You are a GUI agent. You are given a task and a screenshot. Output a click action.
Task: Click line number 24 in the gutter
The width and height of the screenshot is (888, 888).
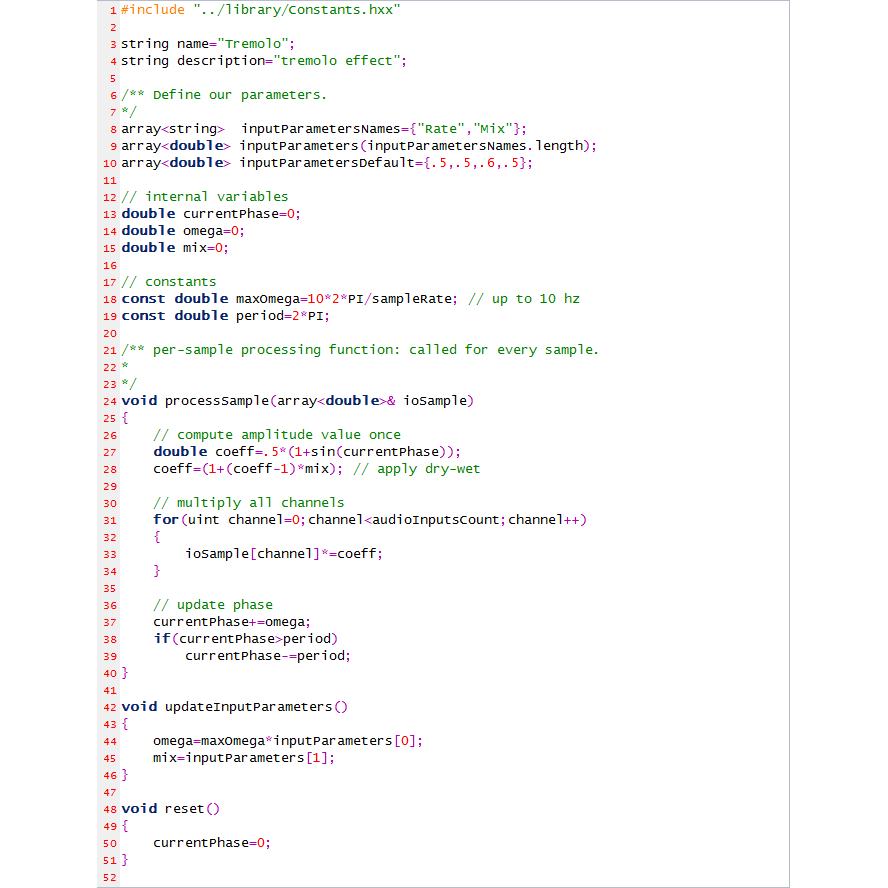[x=109, y=401]
